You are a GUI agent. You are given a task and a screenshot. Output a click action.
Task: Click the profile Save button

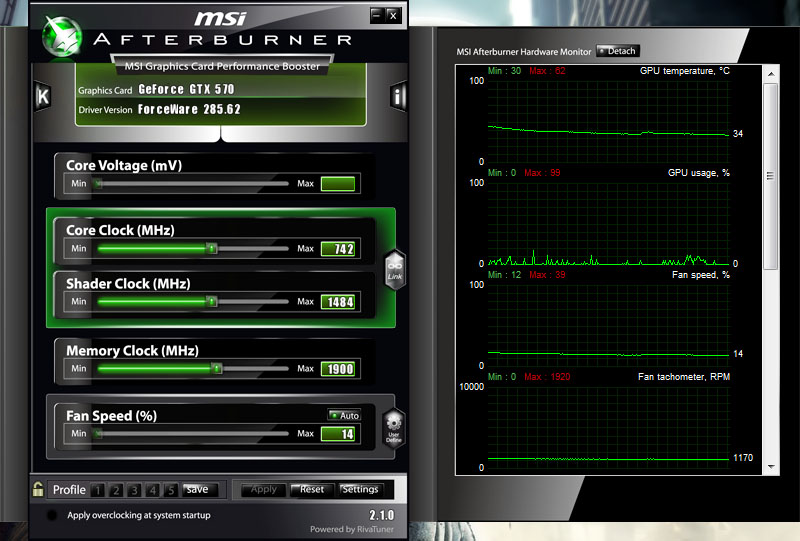[200, 489]
